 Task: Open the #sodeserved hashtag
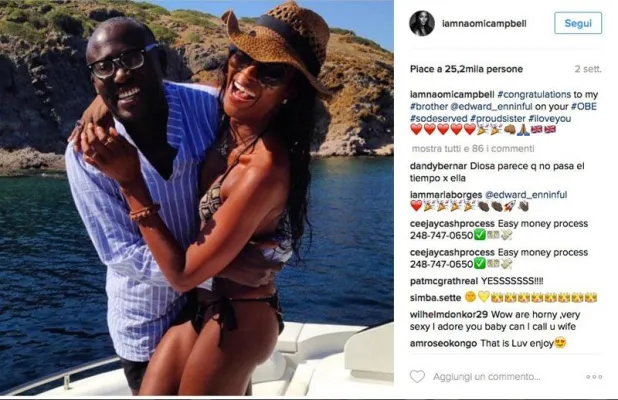click(x=438, y=119)
